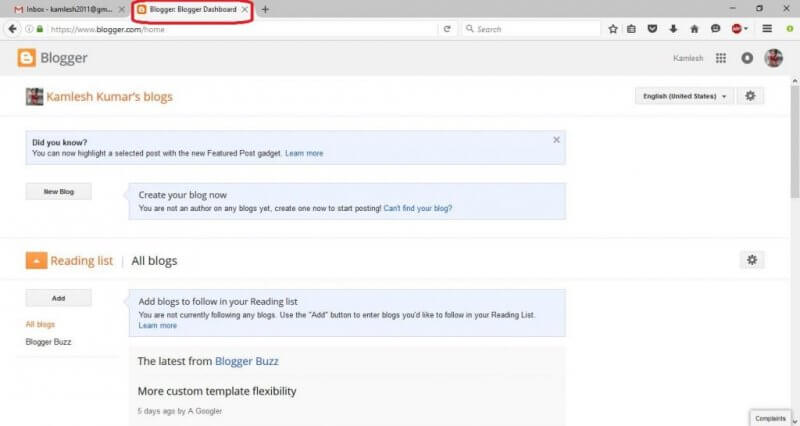Bookmark this page with star icon
The image size is (800, 426).
[x=613, y=29]
